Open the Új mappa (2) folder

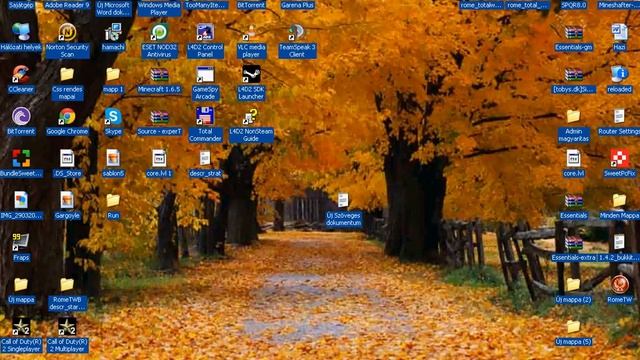click(573, 285)
